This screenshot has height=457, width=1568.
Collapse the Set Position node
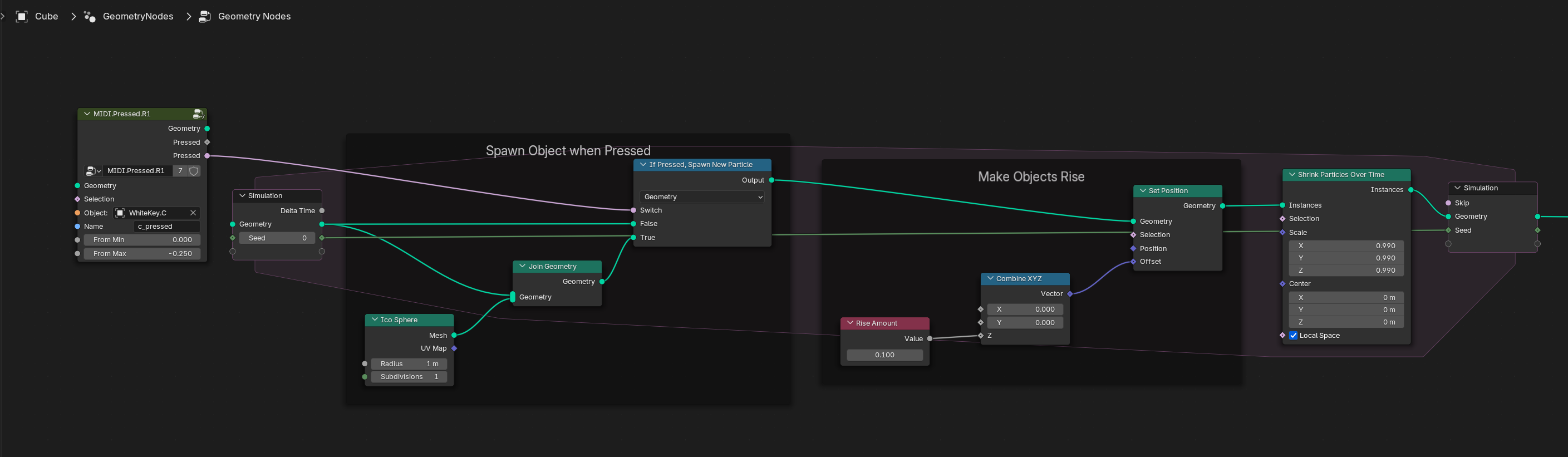[1142, 191]
